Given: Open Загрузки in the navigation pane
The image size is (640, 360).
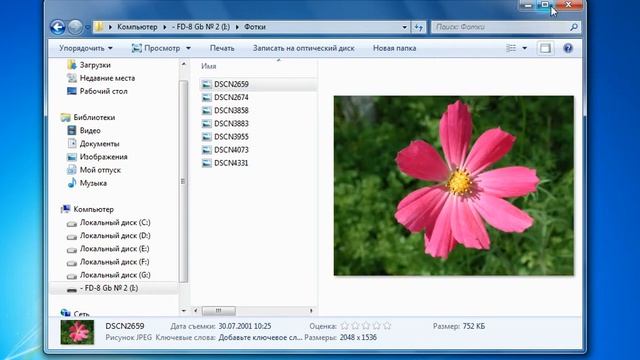Looking at the screenshot, I should (x=95, y=65).
